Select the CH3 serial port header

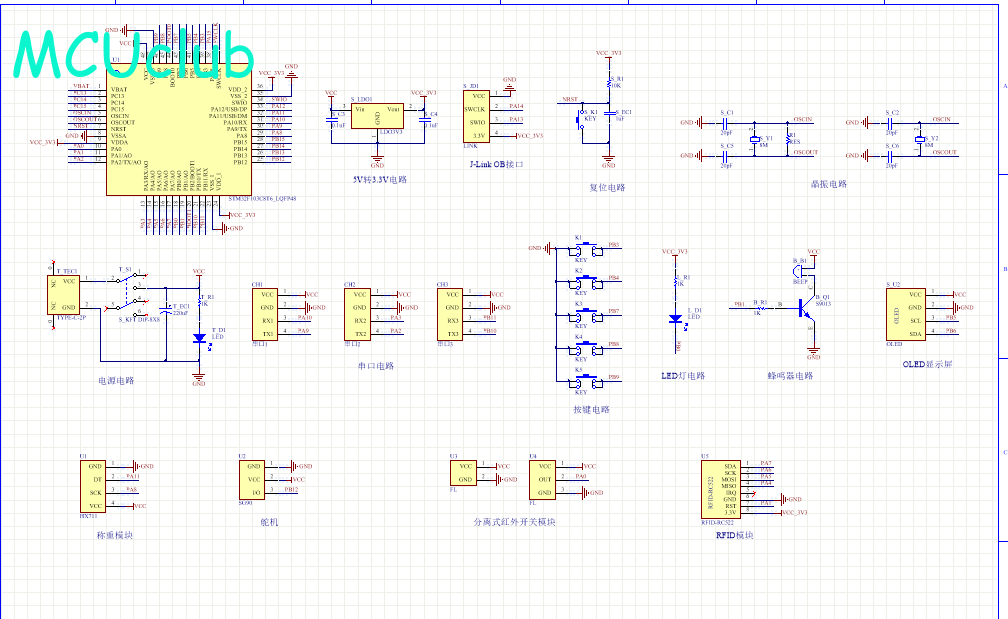pos(450,314)
